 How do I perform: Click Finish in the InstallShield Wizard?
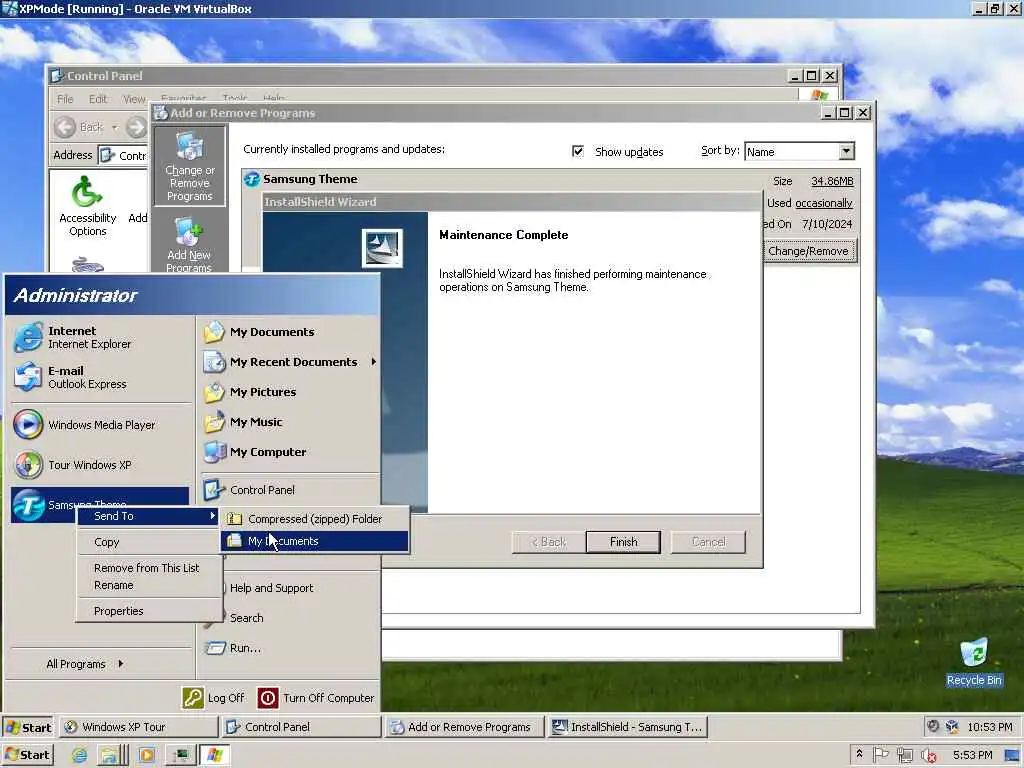[x=623, y=542]
